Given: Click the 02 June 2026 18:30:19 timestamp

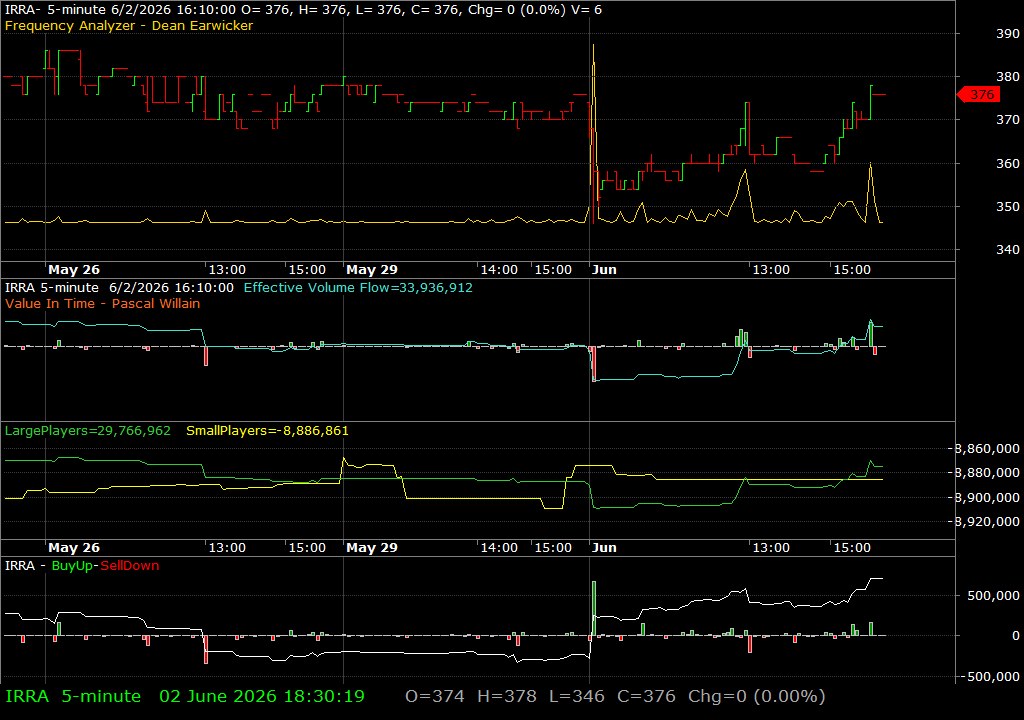Looking at the screenshot, I should [262, 696].
